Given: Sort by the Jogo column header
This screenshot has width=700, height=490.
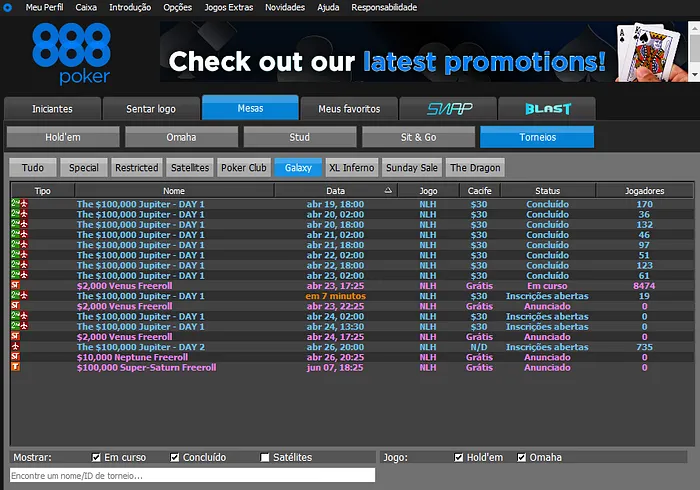Looking at the screenshot, I should (x=428, y=191).
